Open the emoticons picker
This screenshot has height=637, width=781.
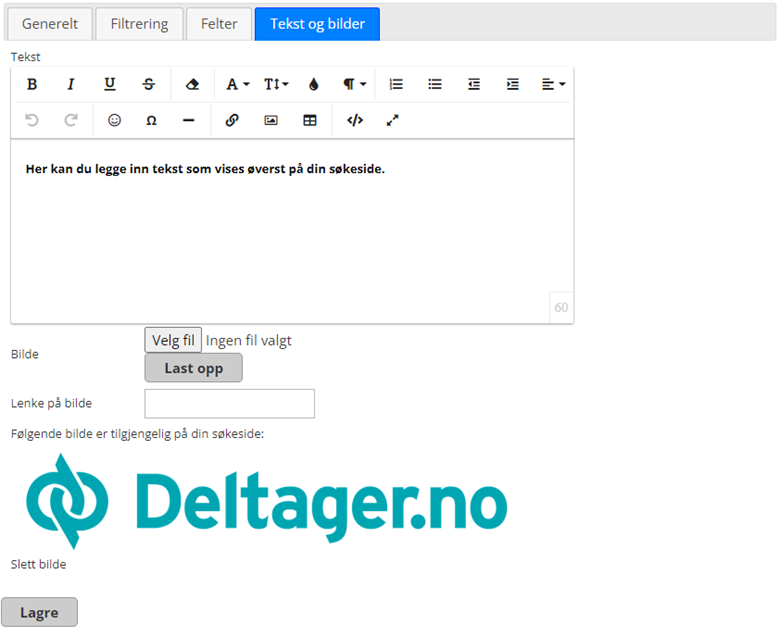point(115,120)
